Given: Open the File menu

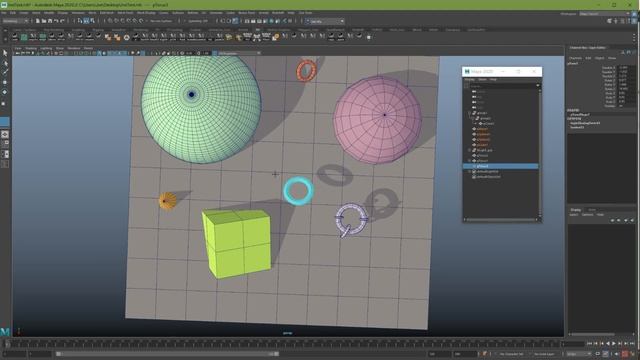Looking at the screenshot, I should click(4, 13).
